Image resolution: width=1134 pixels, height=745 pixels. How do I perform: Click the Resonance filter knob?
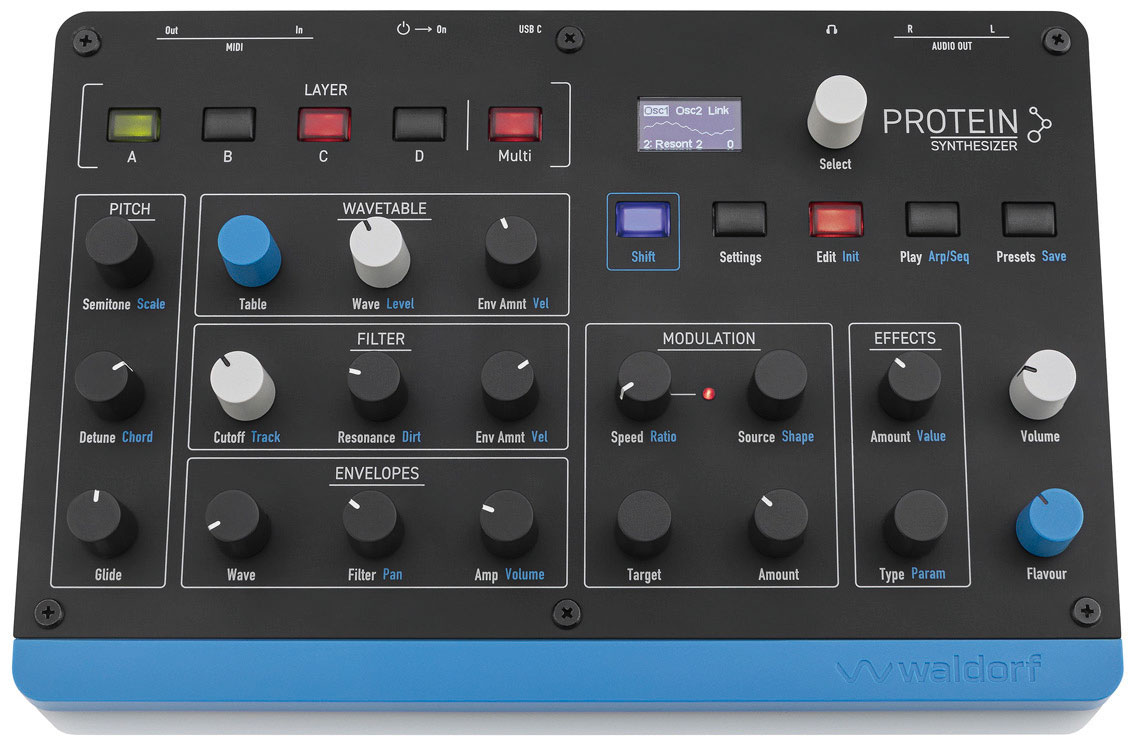click(x=374, y=386)
